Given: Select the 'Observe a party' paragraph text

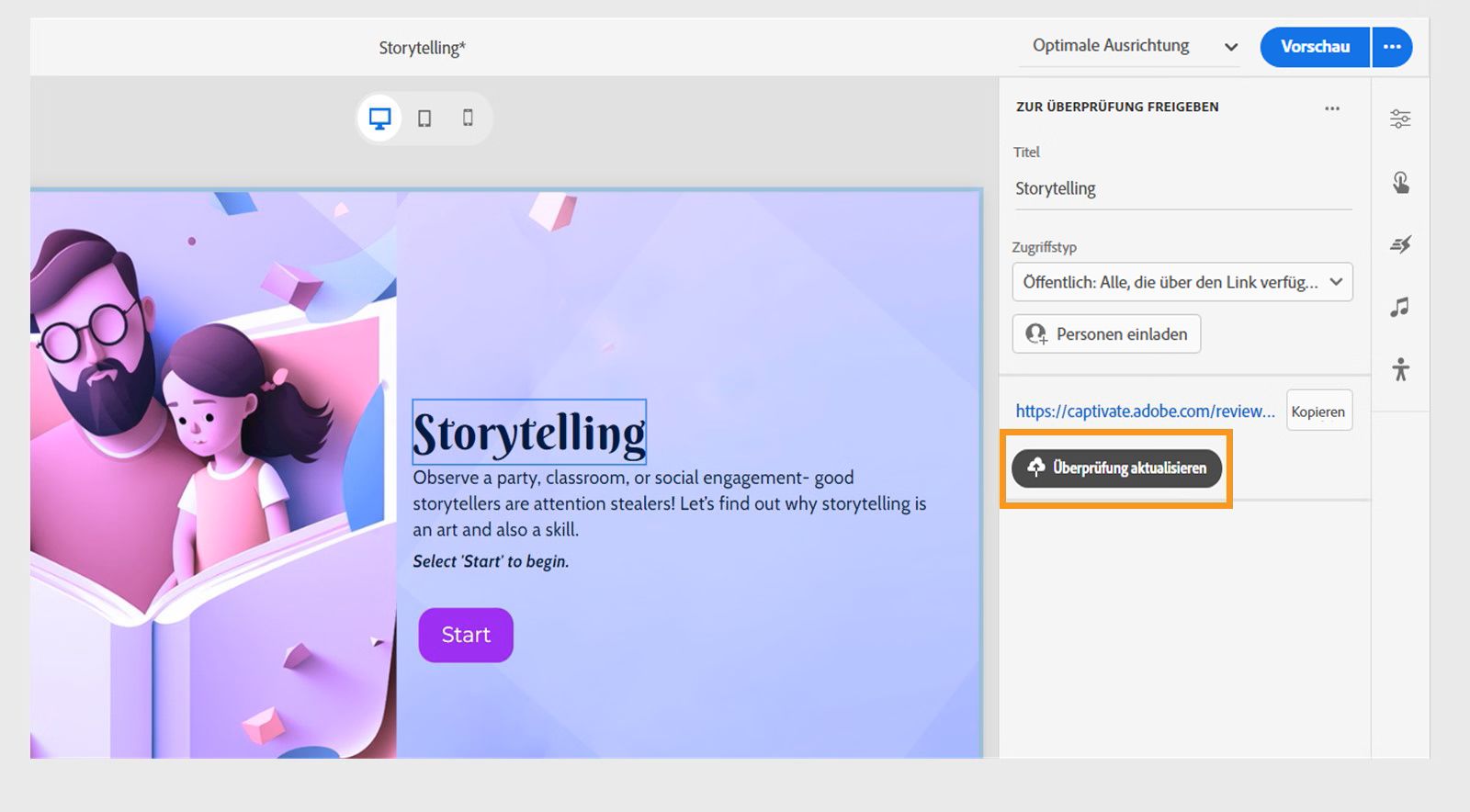Looking at the screenshot, I should (x=670, y=503).
